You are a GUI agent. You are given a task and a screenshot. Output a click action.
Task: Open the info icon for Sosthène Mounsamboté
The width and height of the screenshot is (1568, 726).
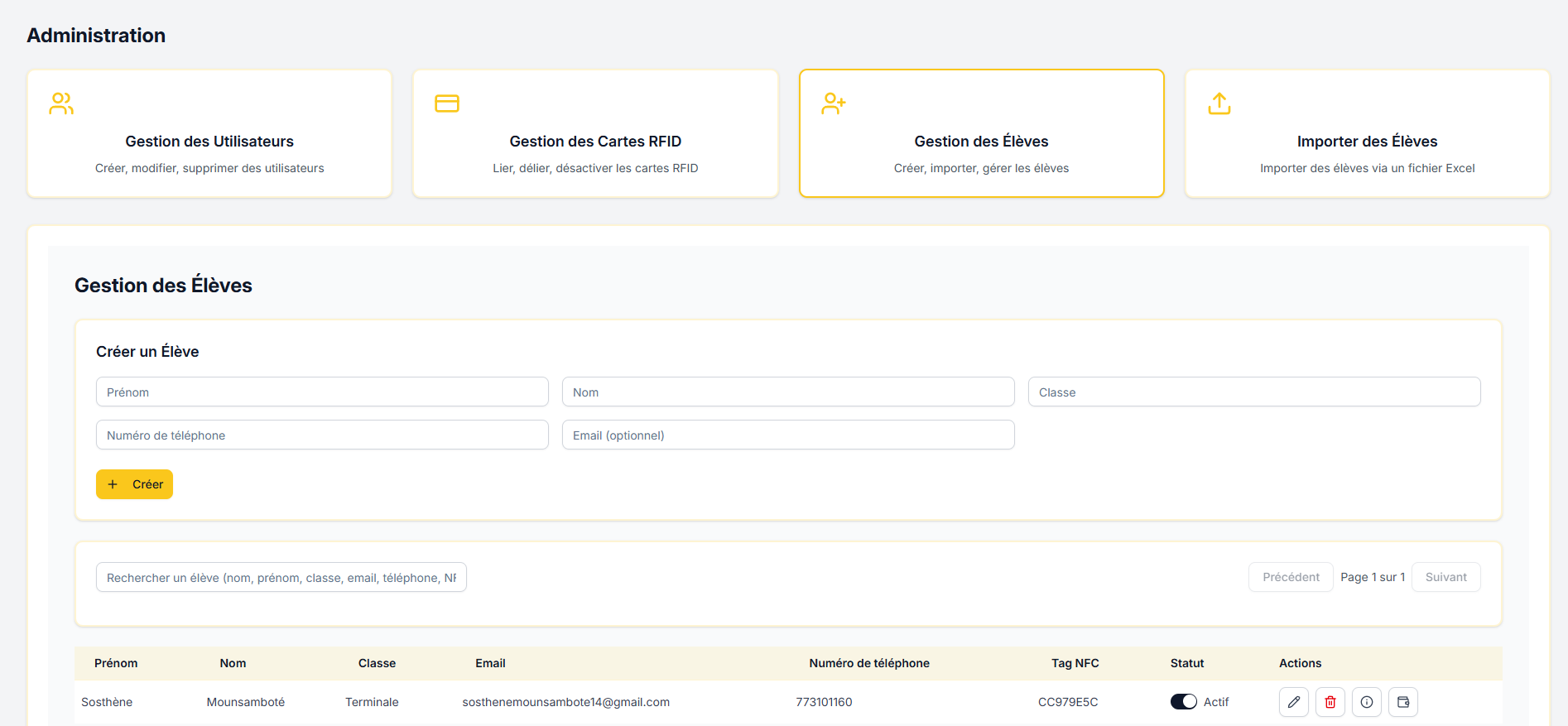pos(1366,702)
